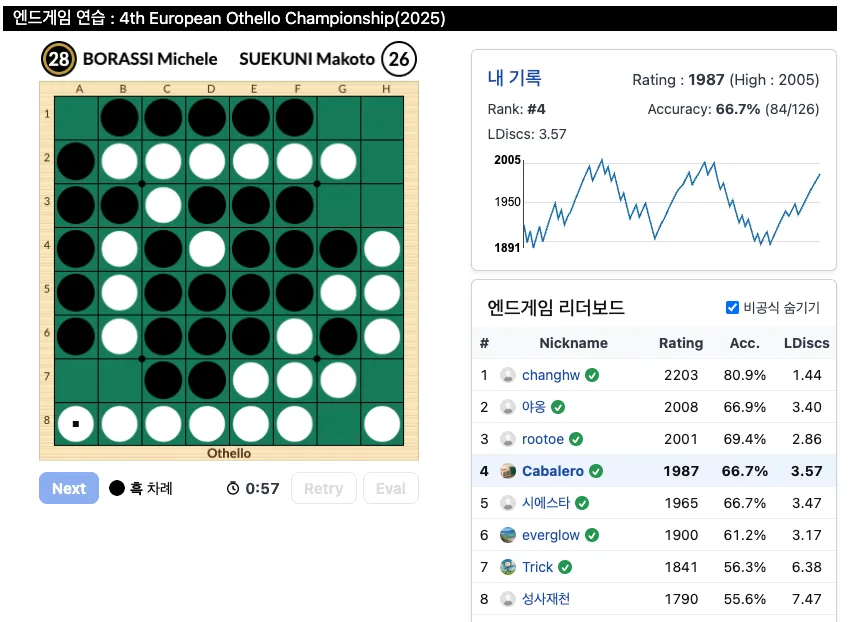The width and height of the screenshot is (849, 622).
Task: Place a disc on square A7
Action: tap(76, 380)
